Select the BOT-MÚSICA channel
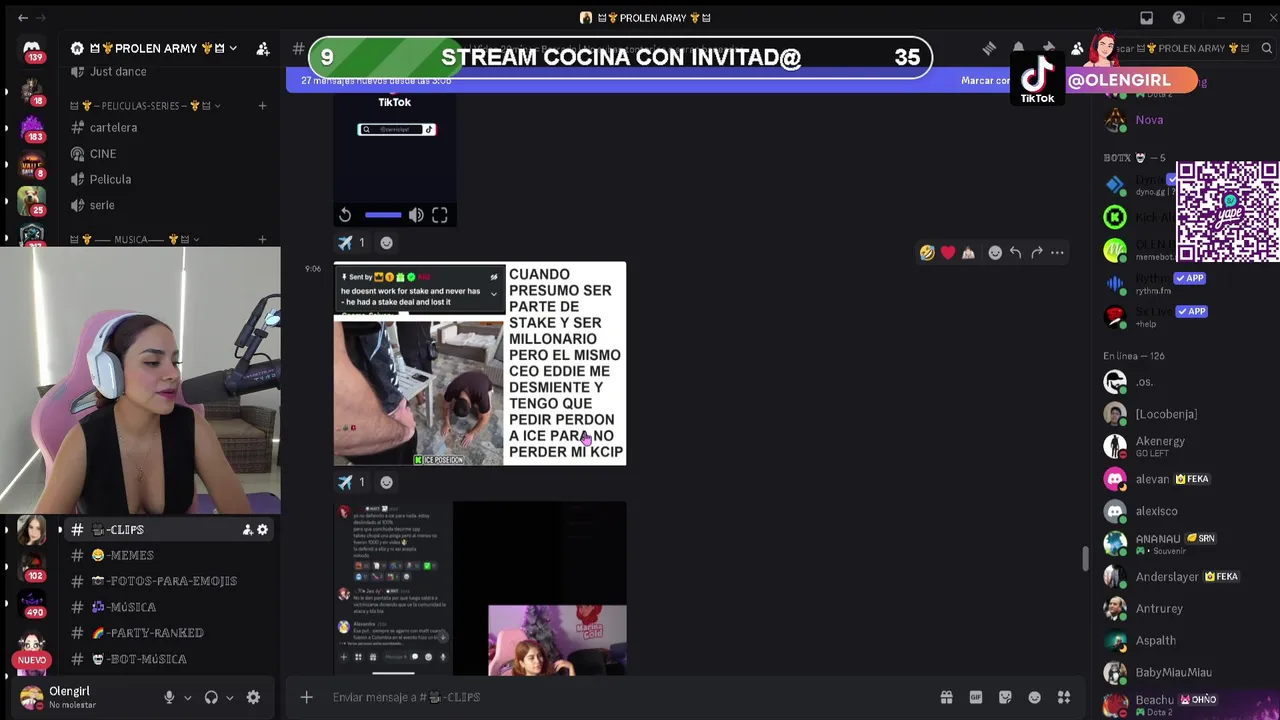The image size is (1280, 720). 170,659
